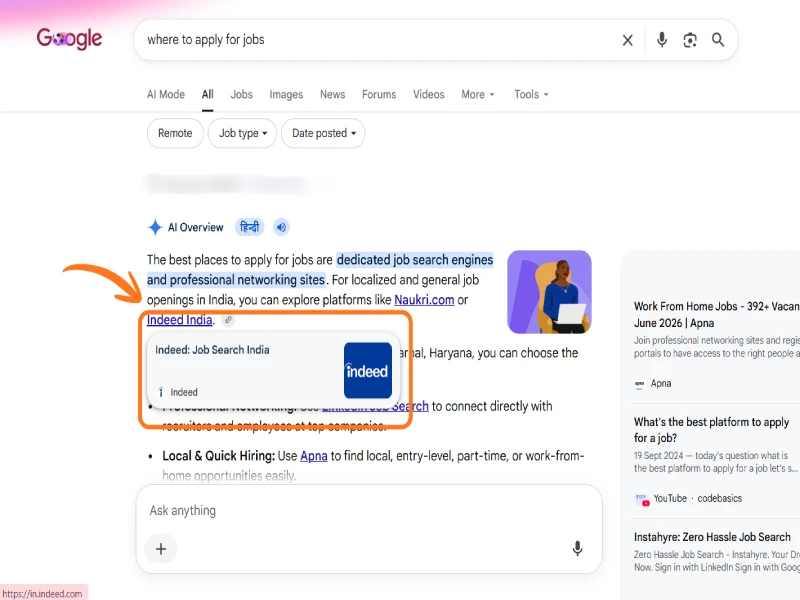The image size is (800, 600).
Task: Click in the search query field
Action: (378, 40)
